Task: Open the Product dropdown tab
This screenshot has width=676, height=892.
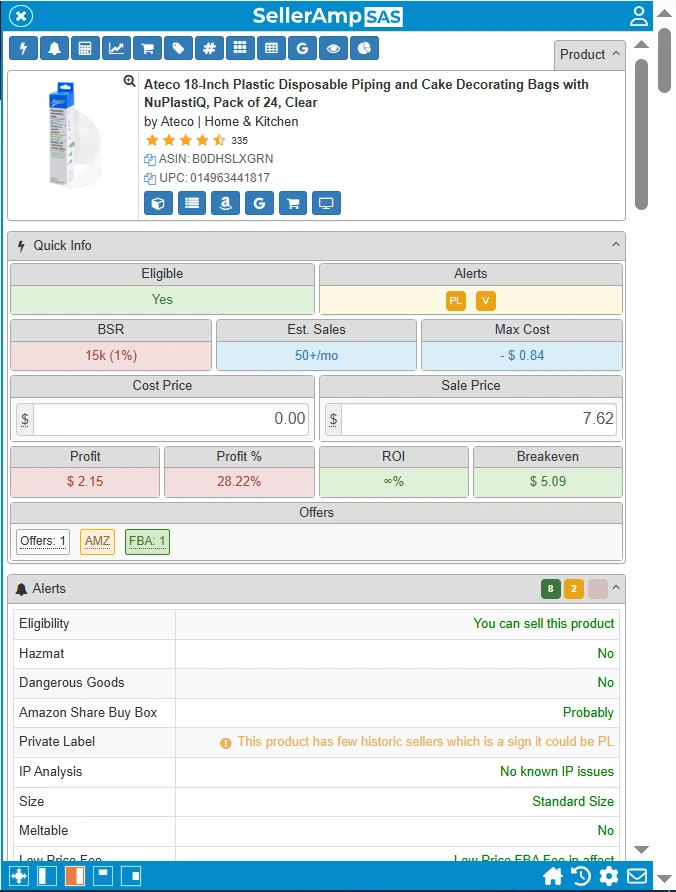Action: tap(590, 55)
